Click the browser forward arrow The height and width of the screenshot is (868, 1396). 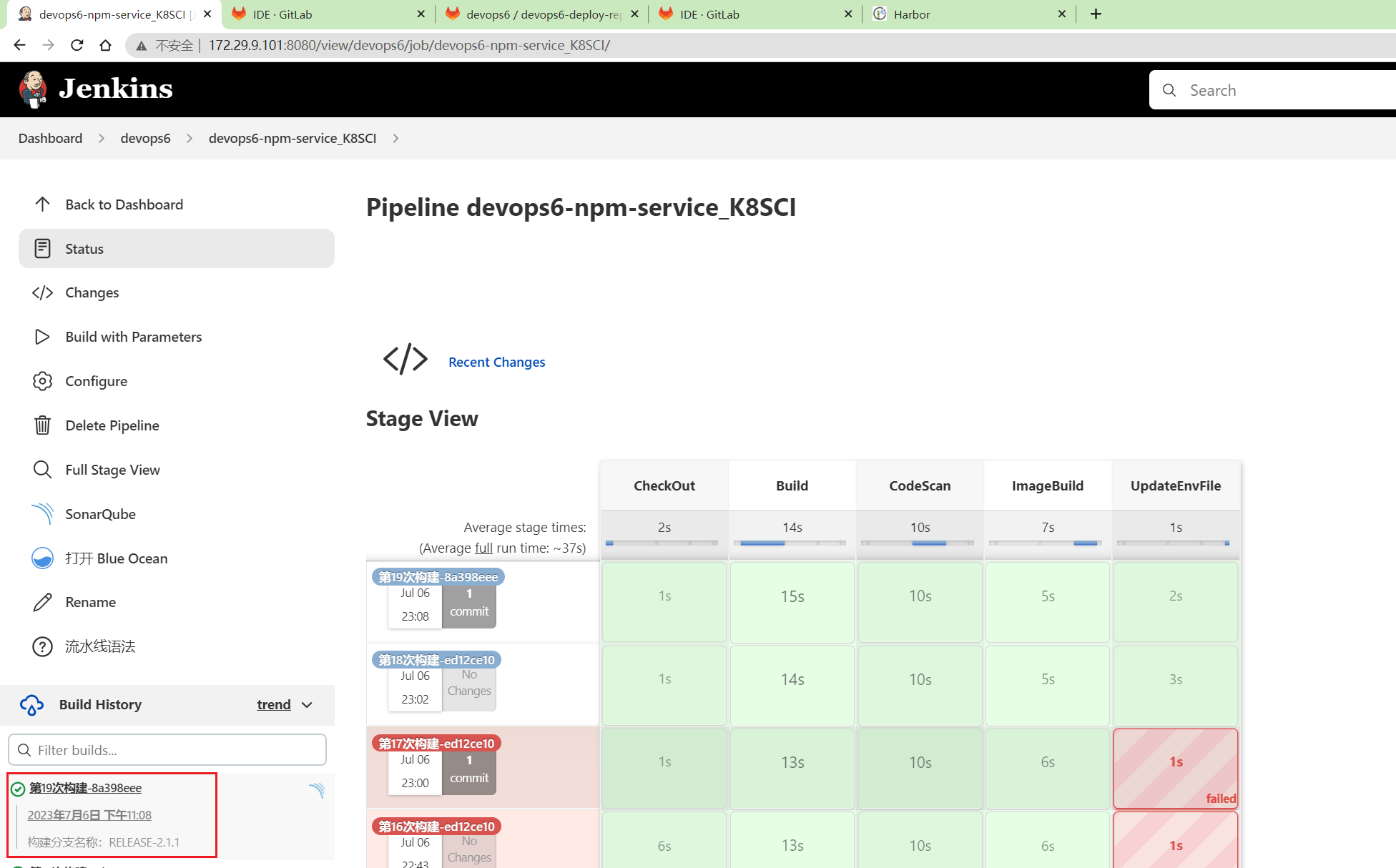(48, 45)
